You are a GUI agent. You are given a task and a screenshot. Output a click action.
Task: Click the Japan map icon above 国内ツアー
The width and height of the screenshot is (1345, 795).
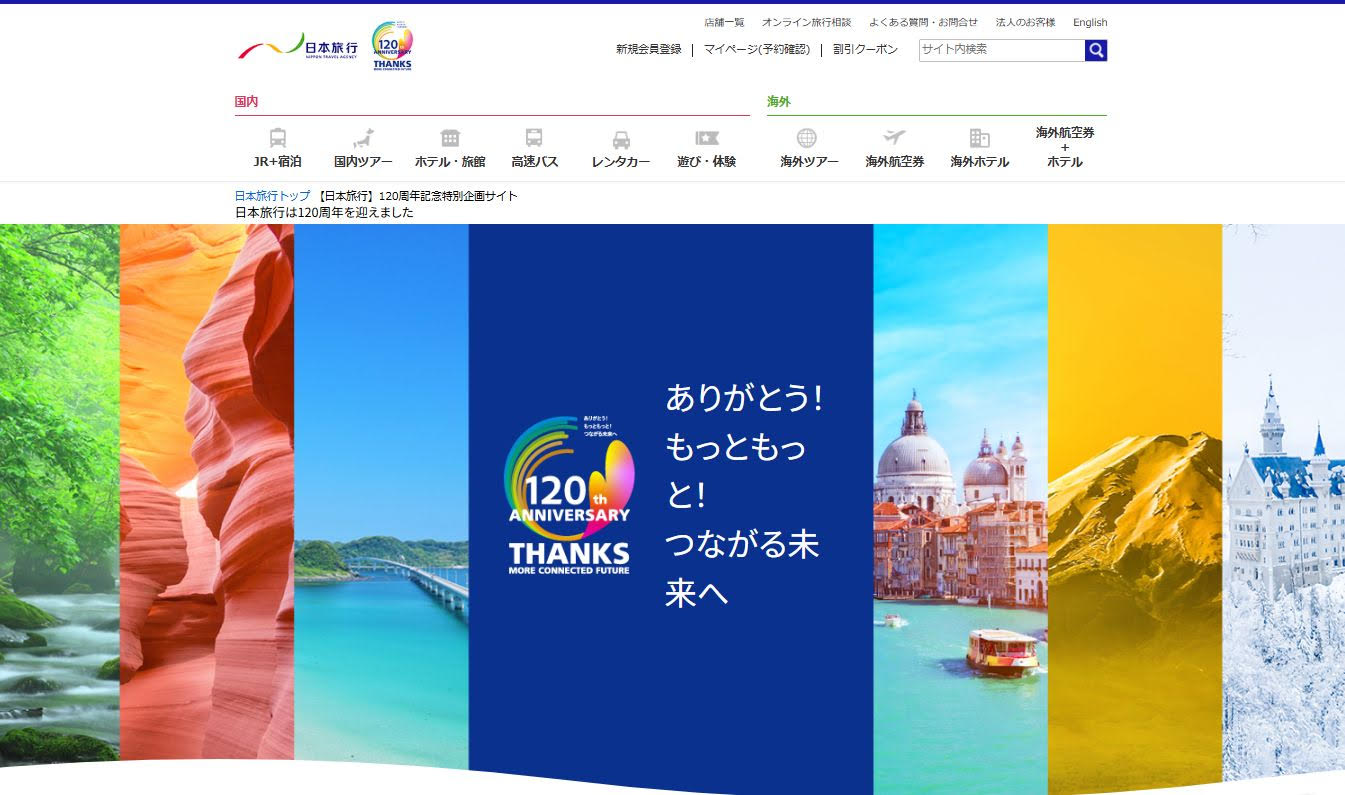pyautogui.click(x=363, y=138)
